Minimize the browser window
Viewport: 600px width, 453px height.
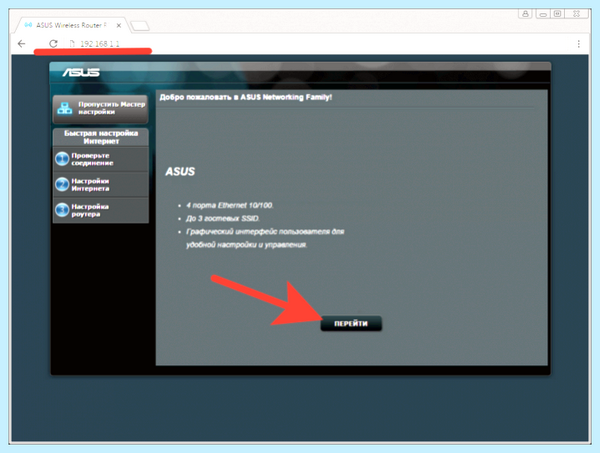pyautogui.click(x=543, y=14)
